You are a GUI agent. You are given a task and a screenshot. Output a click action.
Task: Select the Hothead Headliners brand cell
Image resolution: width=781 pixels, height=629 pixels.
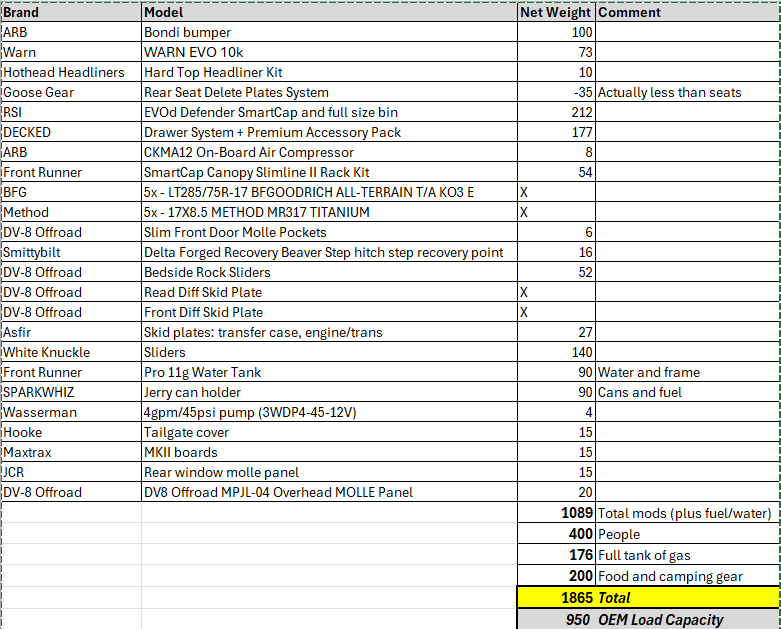coord(71,72)
